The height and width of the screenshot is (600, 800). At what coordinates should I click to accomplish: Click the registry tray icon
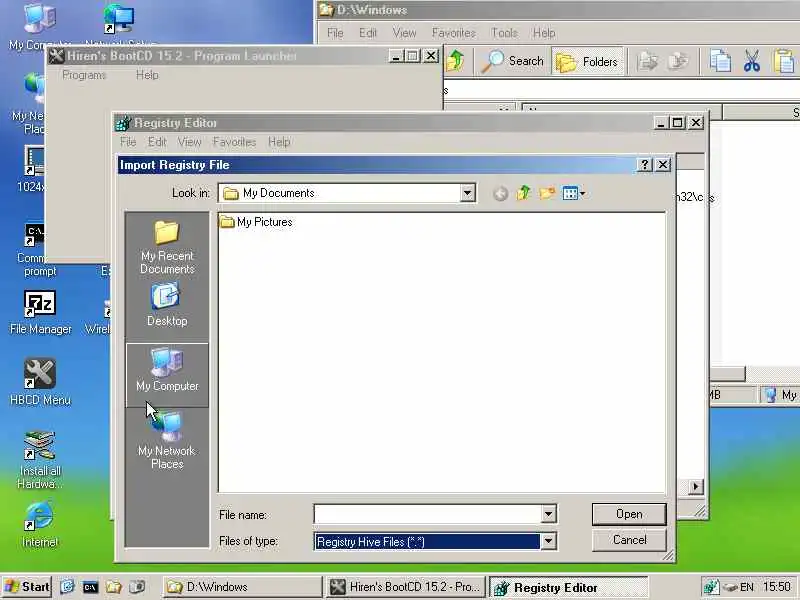tap(711, 587)
